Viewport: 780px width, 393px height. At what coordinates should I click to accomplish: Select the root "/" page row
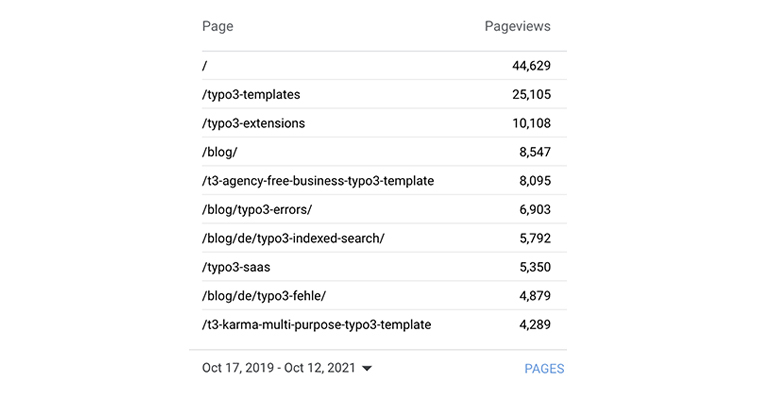tap(384, 66)
